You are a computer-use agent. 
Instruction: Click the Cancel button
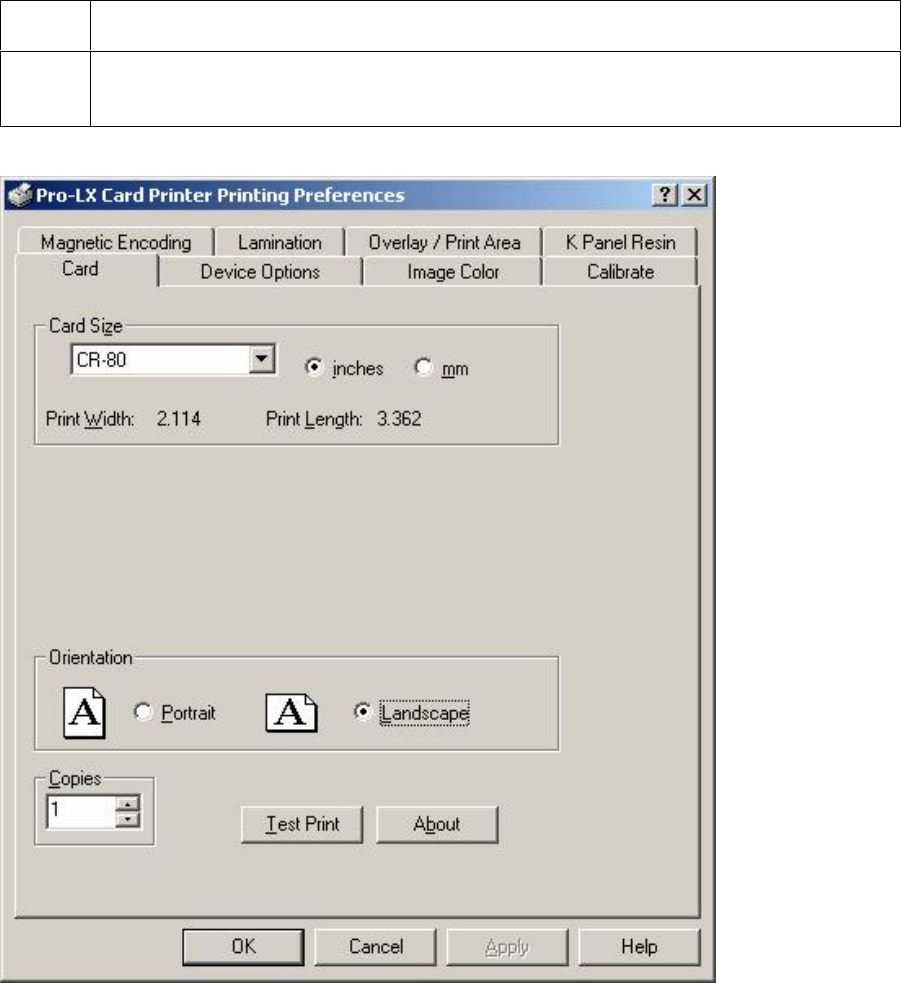(x=376, y=947)
